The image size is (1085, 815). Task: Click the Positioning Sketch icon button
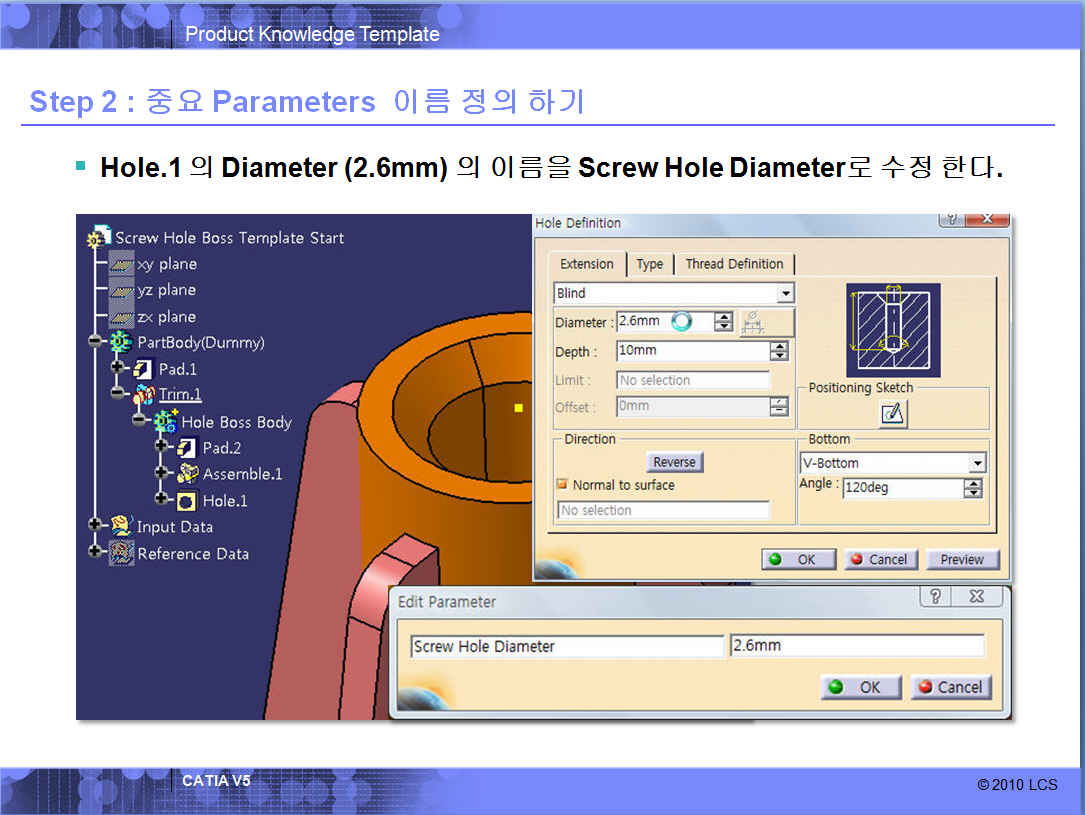click(893, 413)
